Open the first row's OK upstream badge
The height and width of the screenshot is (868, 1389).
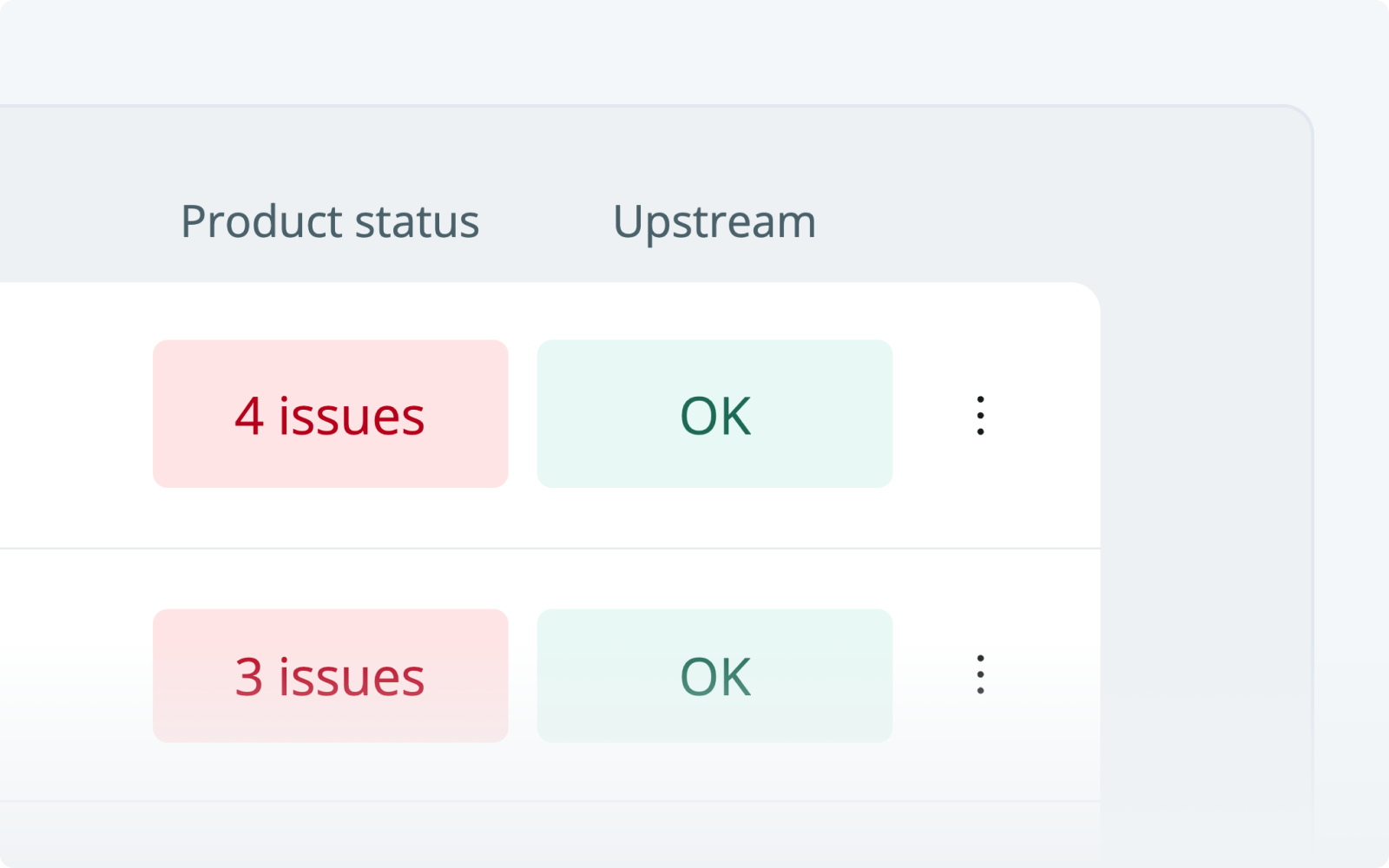(x=714, y=414)
